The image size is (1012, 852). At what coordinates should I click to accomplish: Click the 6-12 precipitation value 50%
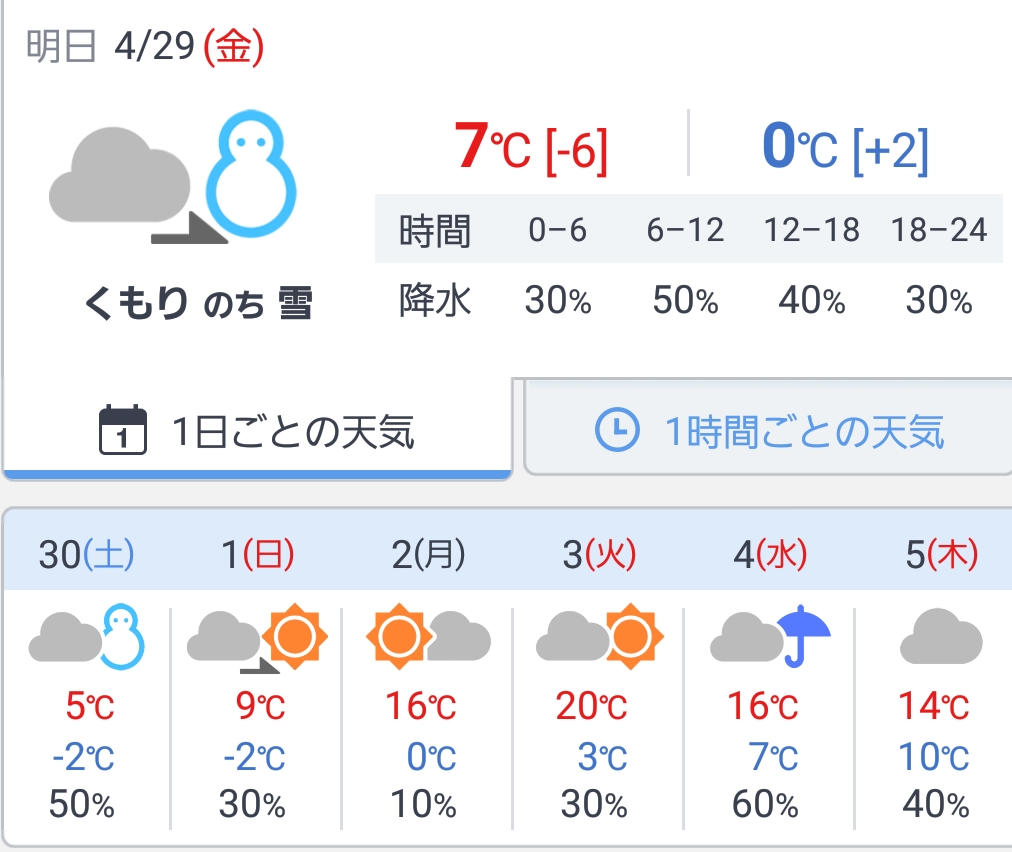[685, 300]
